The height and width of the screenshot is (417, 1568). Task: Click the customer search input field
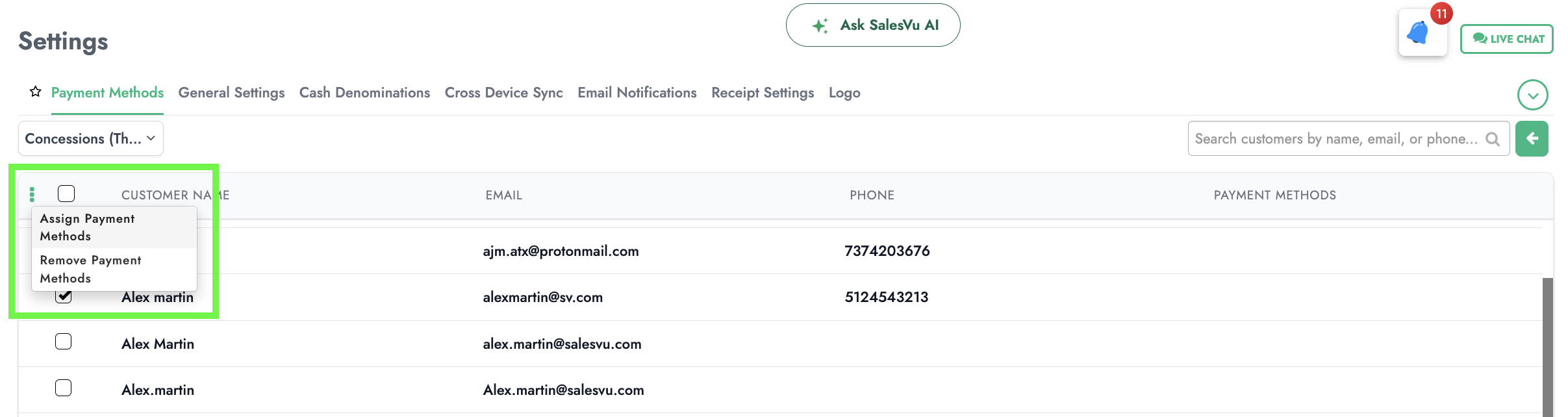click(1335, 139)
